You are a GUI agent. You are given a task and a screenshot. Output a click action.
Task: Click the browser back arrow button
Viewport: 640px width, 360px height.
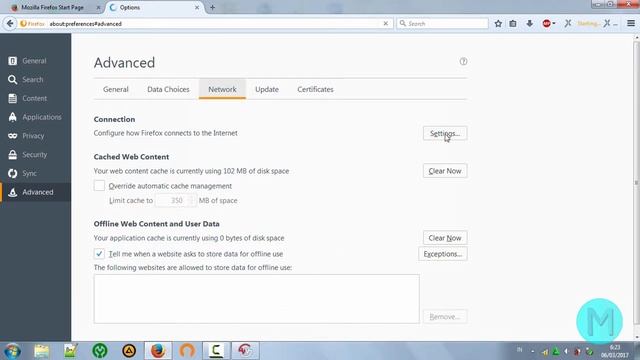pos(10,24)
